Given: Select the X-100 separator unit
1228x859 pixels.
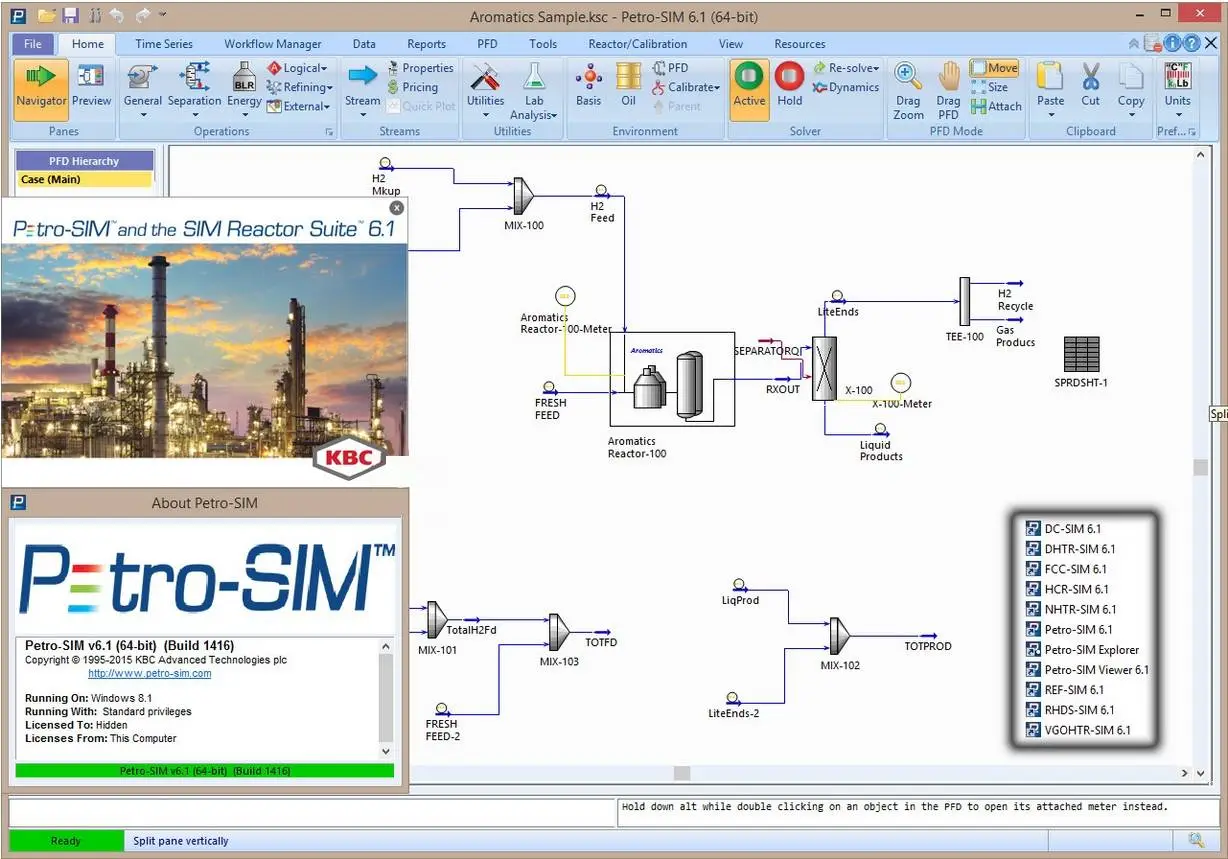Looking at the screenshot, I should pyautogui.click(x=824, y=368).
